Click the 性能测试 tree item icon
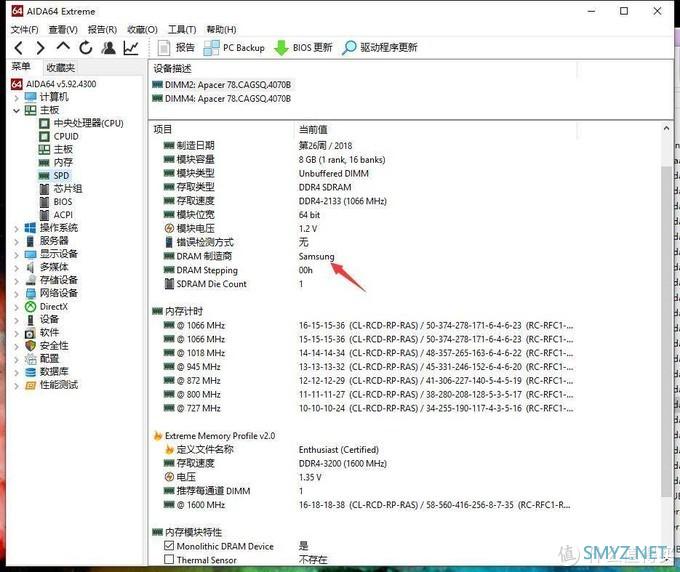This screenshot has width=680, height=572. [x=30, y=385]
